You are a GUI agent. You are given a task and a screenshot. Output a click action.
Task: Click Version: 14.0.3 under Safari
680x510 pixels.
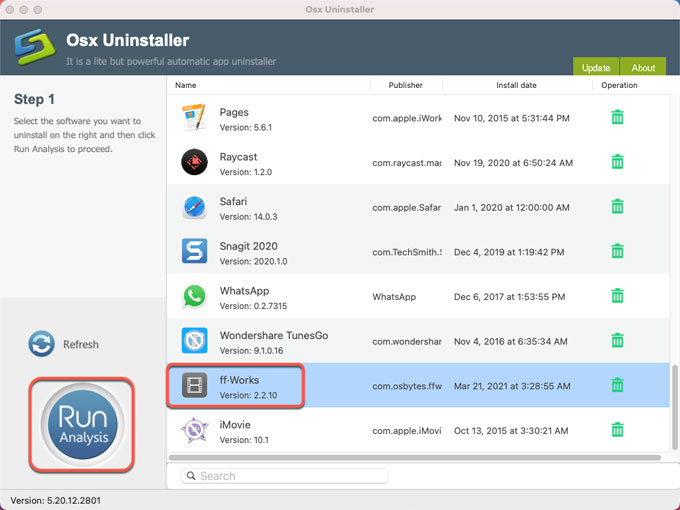(x=248, y=216)
